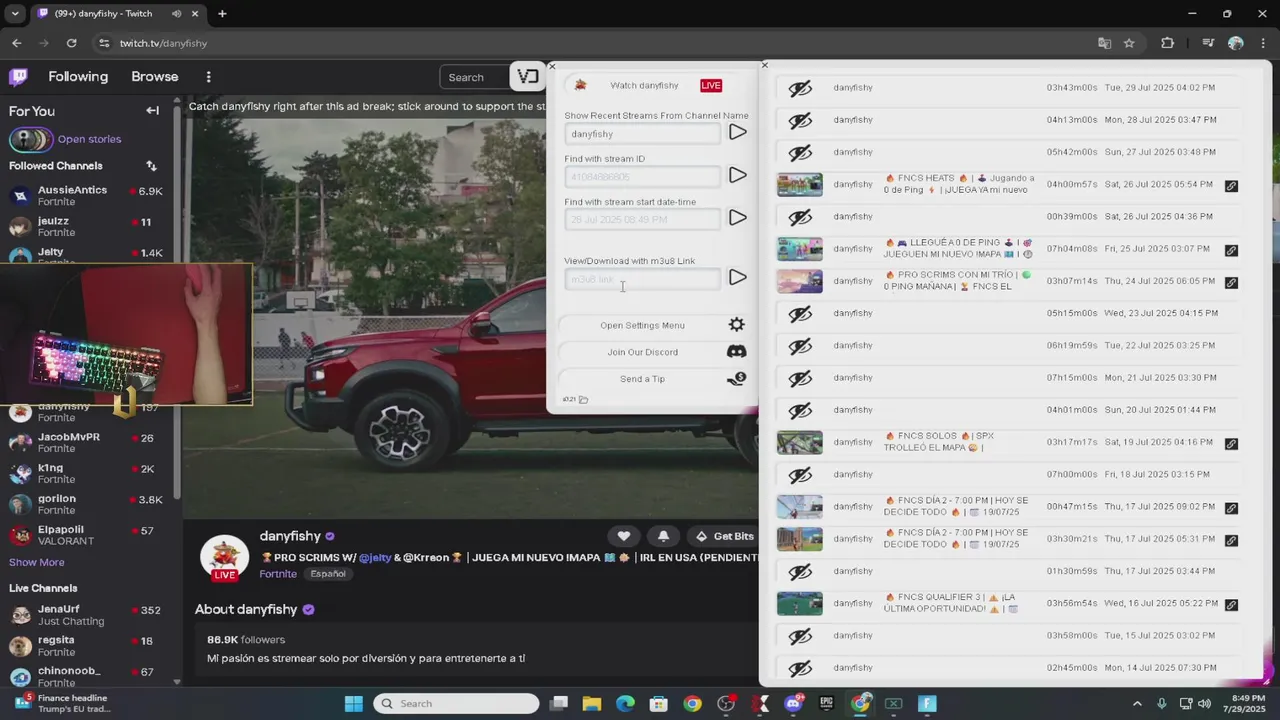Click the arrow beside stream start date-time field

click(737, 218)
